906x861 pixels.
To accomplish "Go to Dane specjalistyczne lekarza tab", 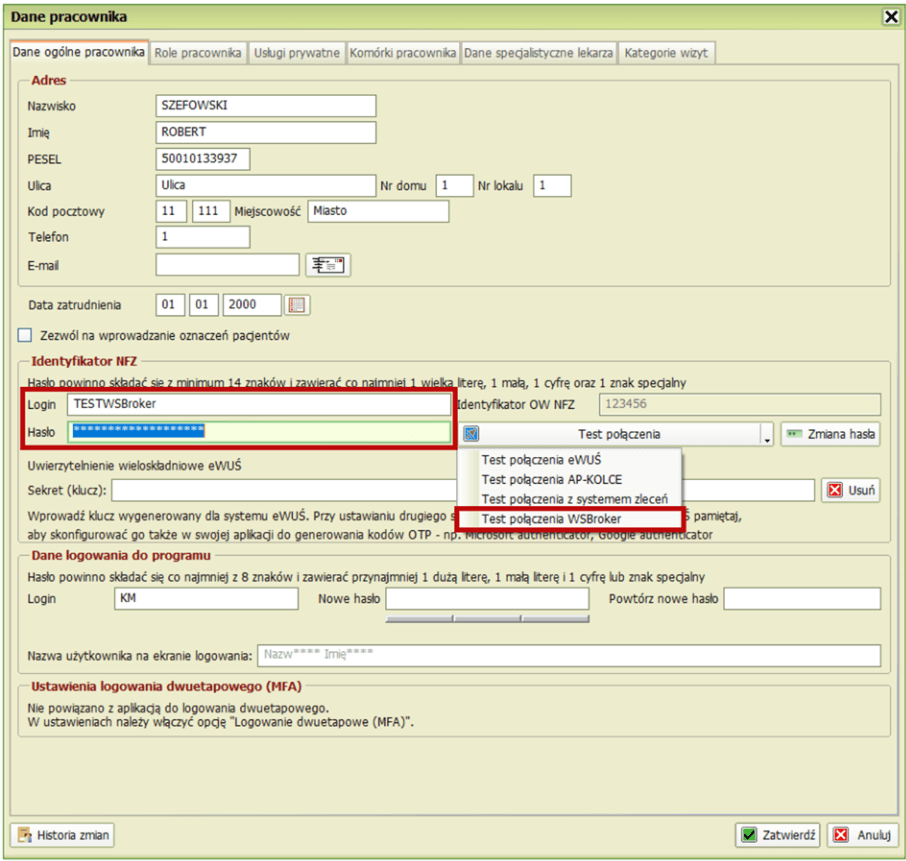I will (x=538, y=53).
